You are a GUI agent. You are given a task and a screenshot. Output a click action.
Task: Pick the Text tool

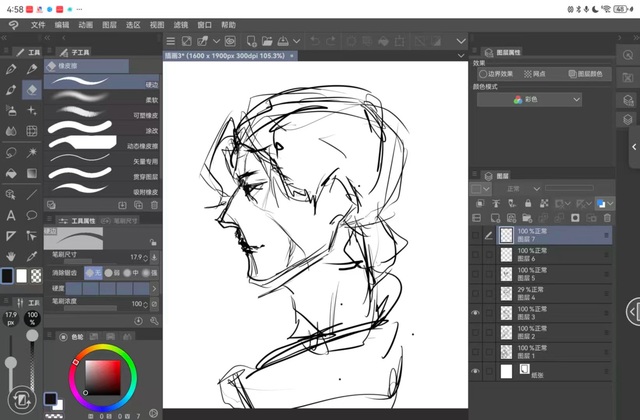(x=10, y=215)
